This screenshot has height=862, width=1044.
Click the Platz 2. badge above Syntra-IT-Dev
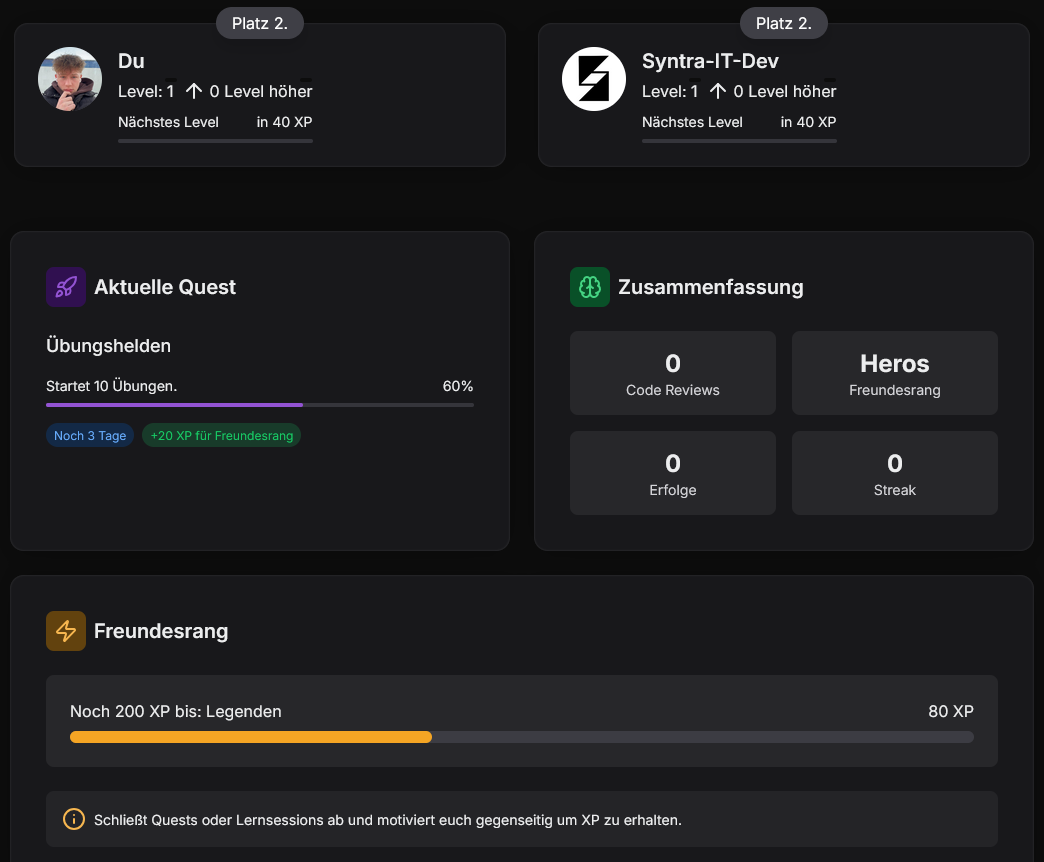coord(784,23)
